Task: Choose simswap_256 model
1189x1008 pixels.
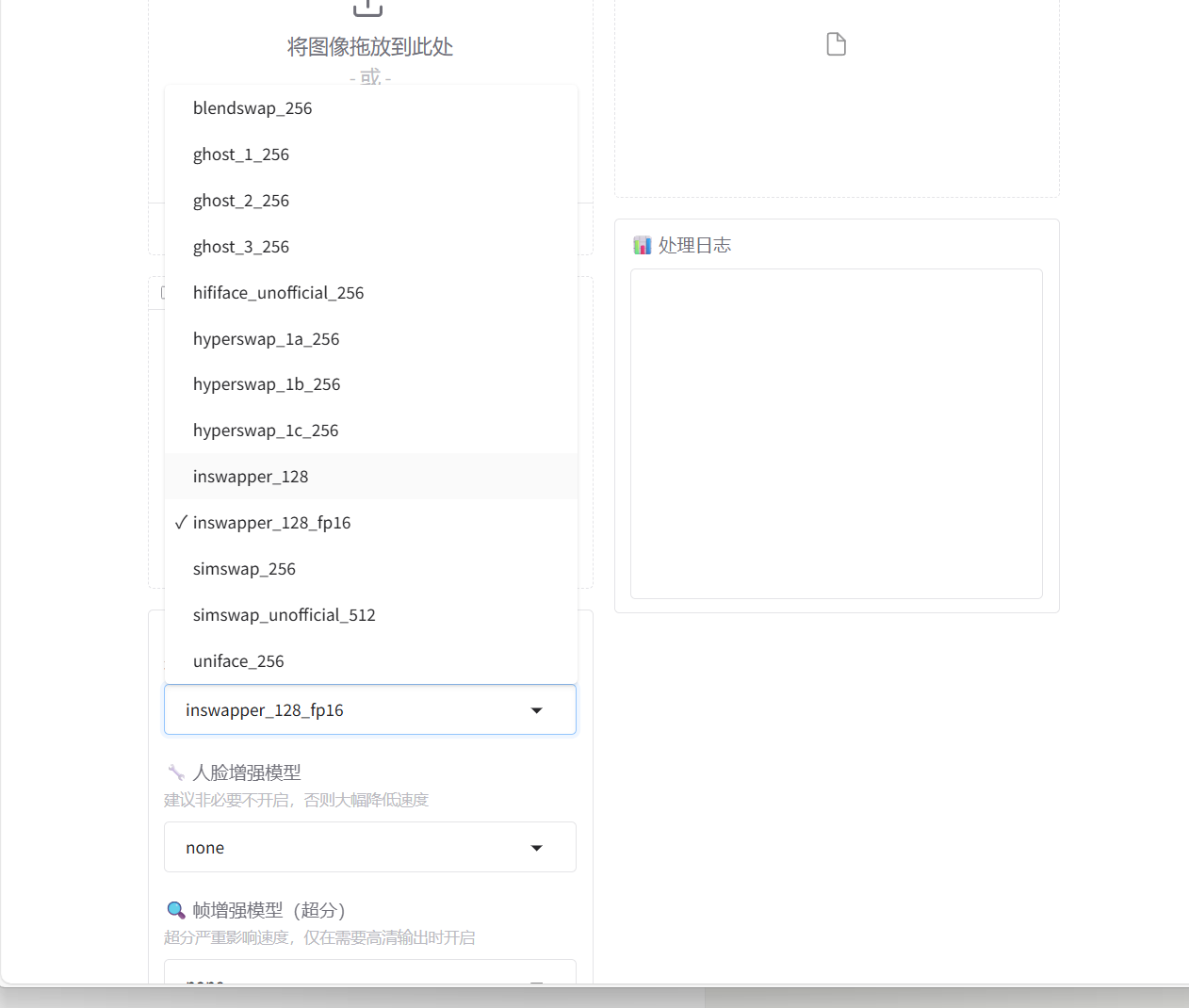Action: click(244, 569)
